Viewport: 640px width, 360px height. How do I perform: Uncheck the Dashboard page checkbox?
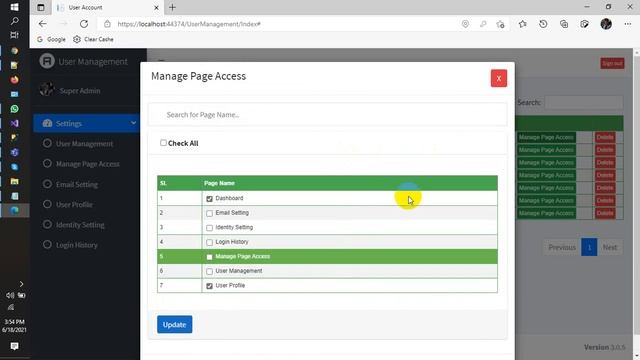point(209,199)
